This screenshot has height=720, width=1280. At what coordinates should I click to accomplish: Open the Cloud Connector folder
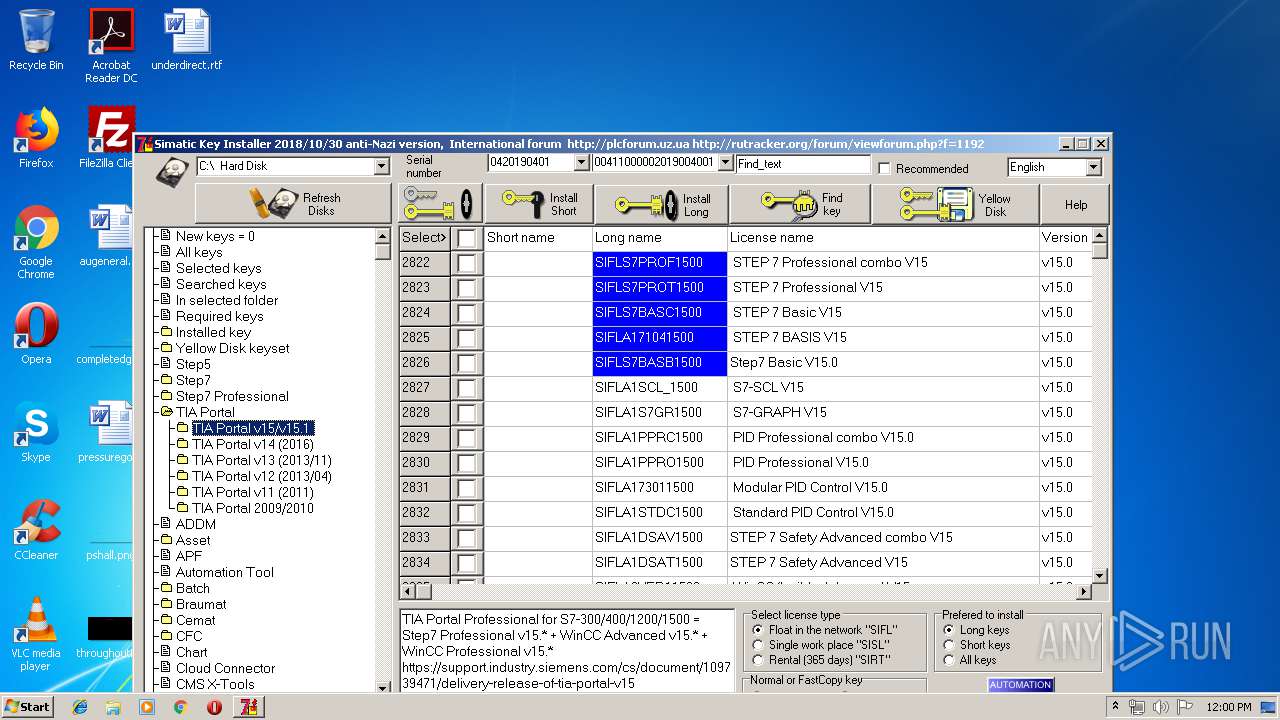(225, 668)
